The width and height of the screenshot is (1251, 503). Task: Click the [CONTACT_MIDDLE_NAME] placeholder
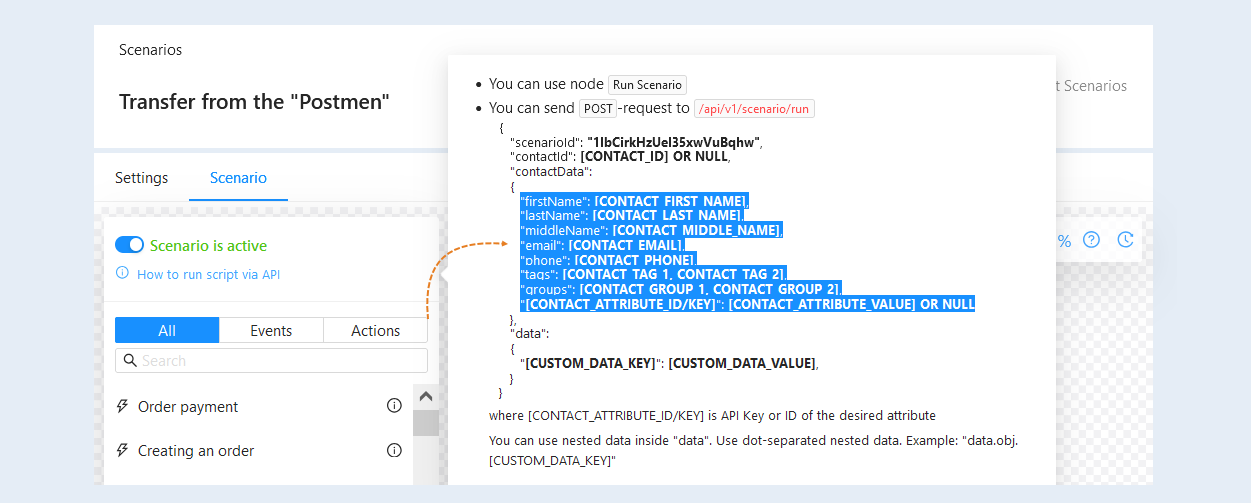[696, 230]
